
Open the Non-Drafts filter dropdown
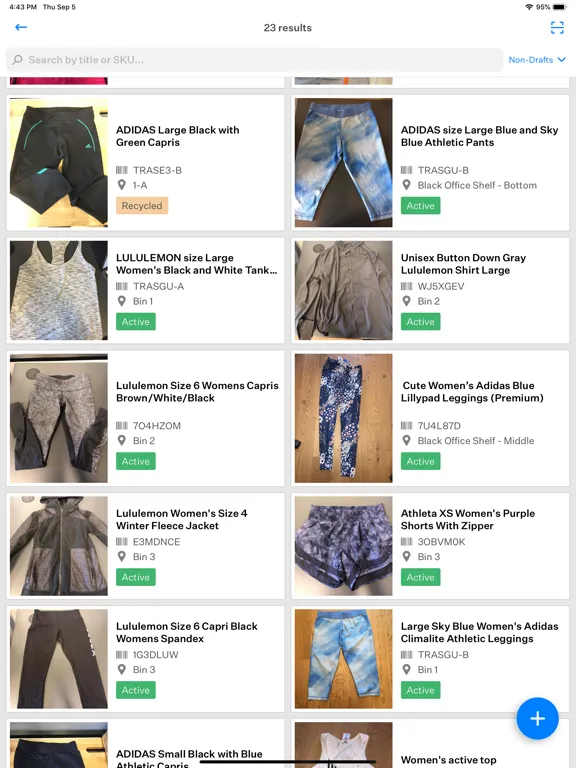[x=537, y=60]
